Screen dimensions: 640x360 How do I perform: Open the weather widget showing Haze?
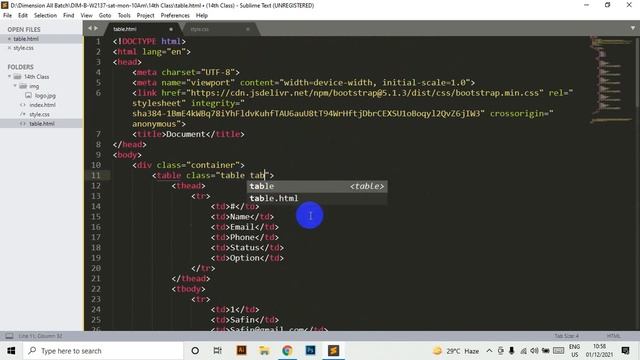pyautogui.click(x=456, y=351)
